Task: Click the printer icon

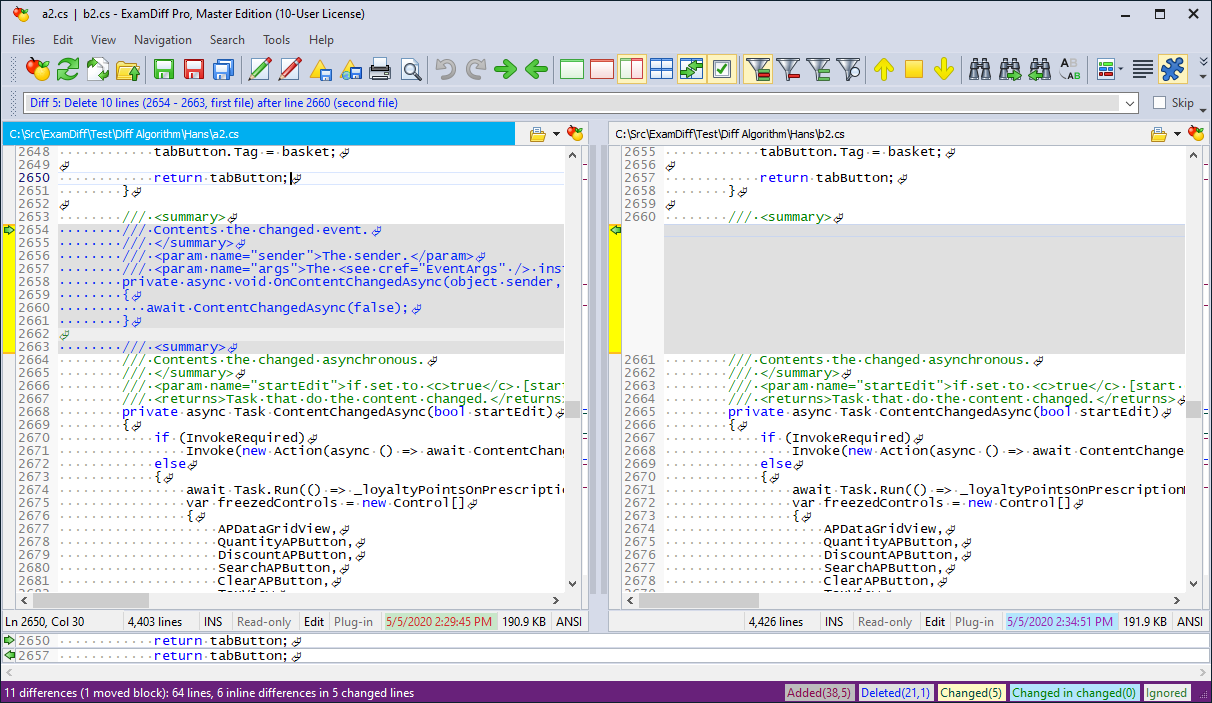Action: pos(380,69)
